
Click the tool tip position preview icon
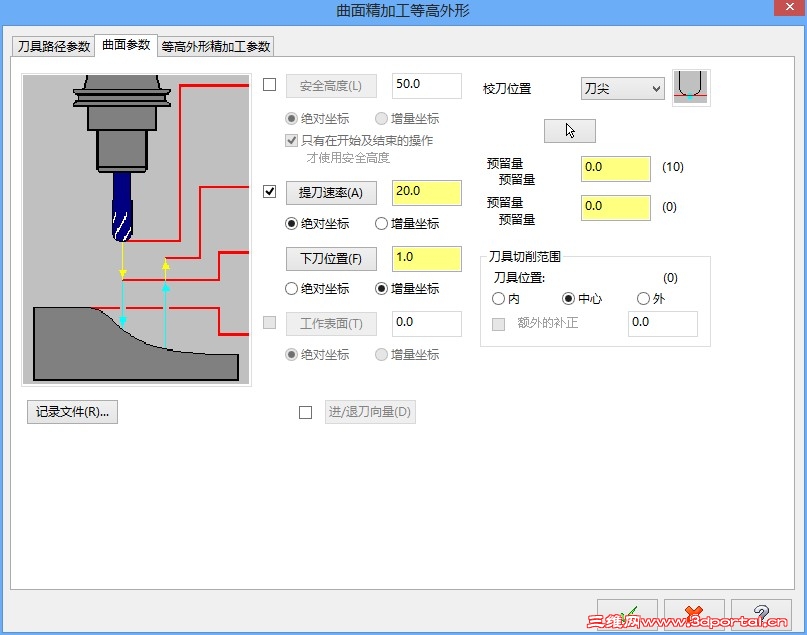[691, 87]
